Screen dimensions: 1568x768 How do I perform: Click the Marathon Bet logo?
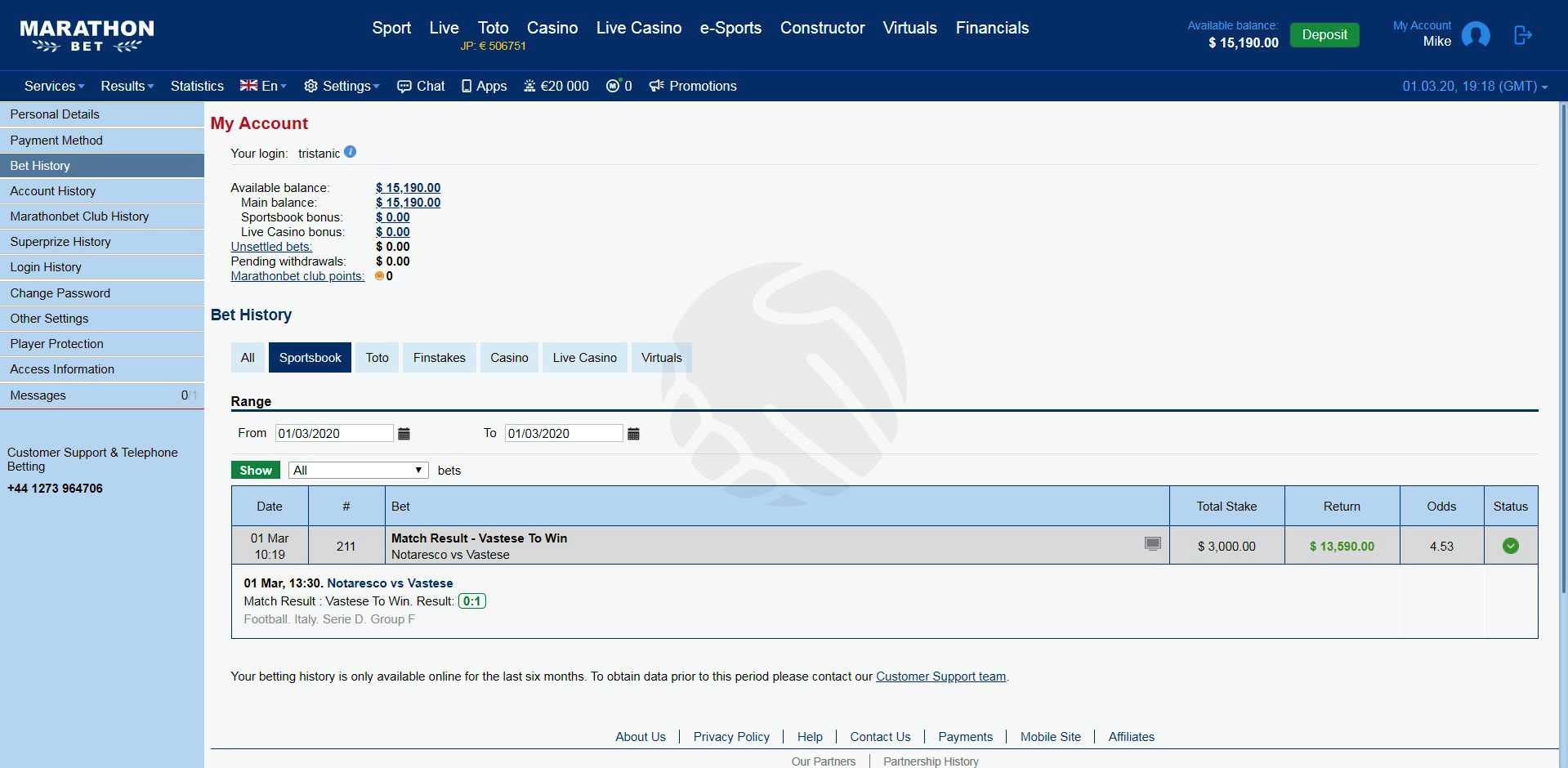coord(87,36)
